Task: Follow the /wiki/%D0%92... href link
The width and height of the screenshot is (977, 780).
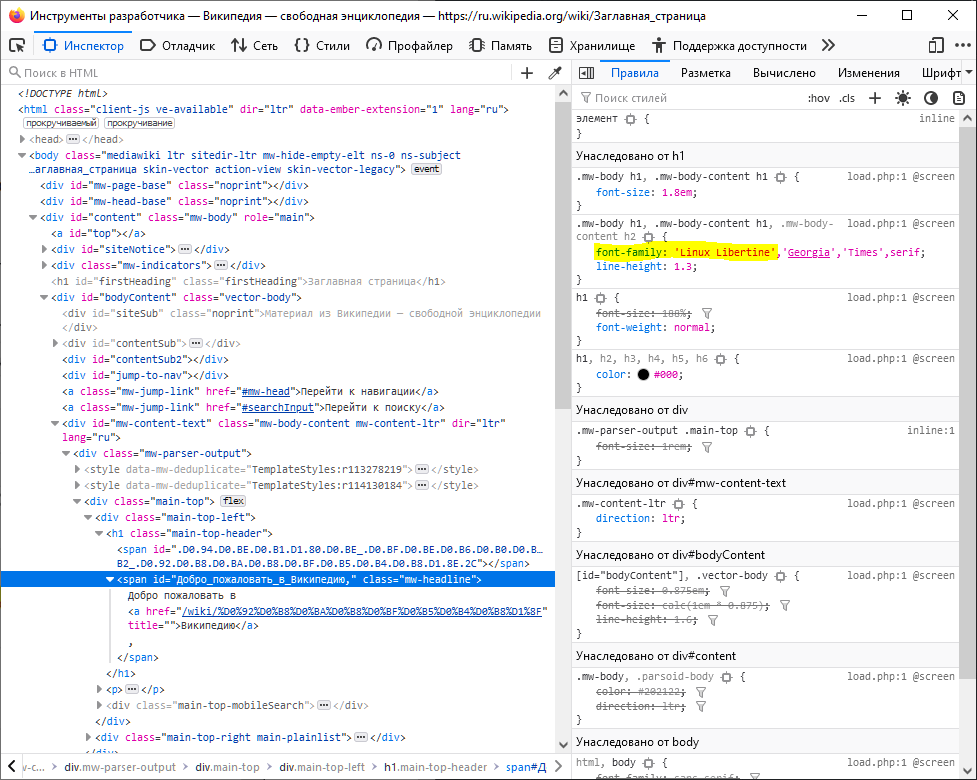Action: (x=362, y=612)
